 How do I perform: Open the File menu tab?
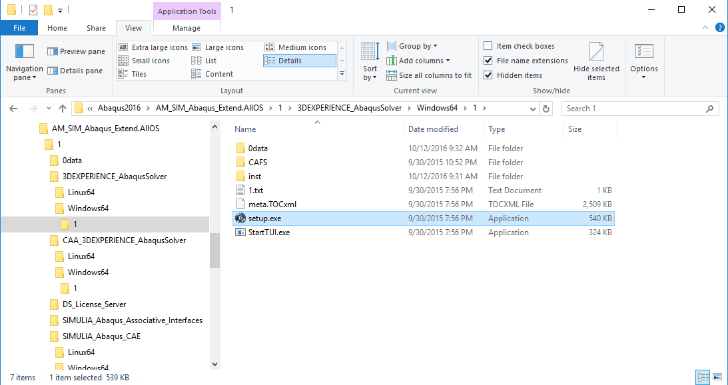click(20, 28)
